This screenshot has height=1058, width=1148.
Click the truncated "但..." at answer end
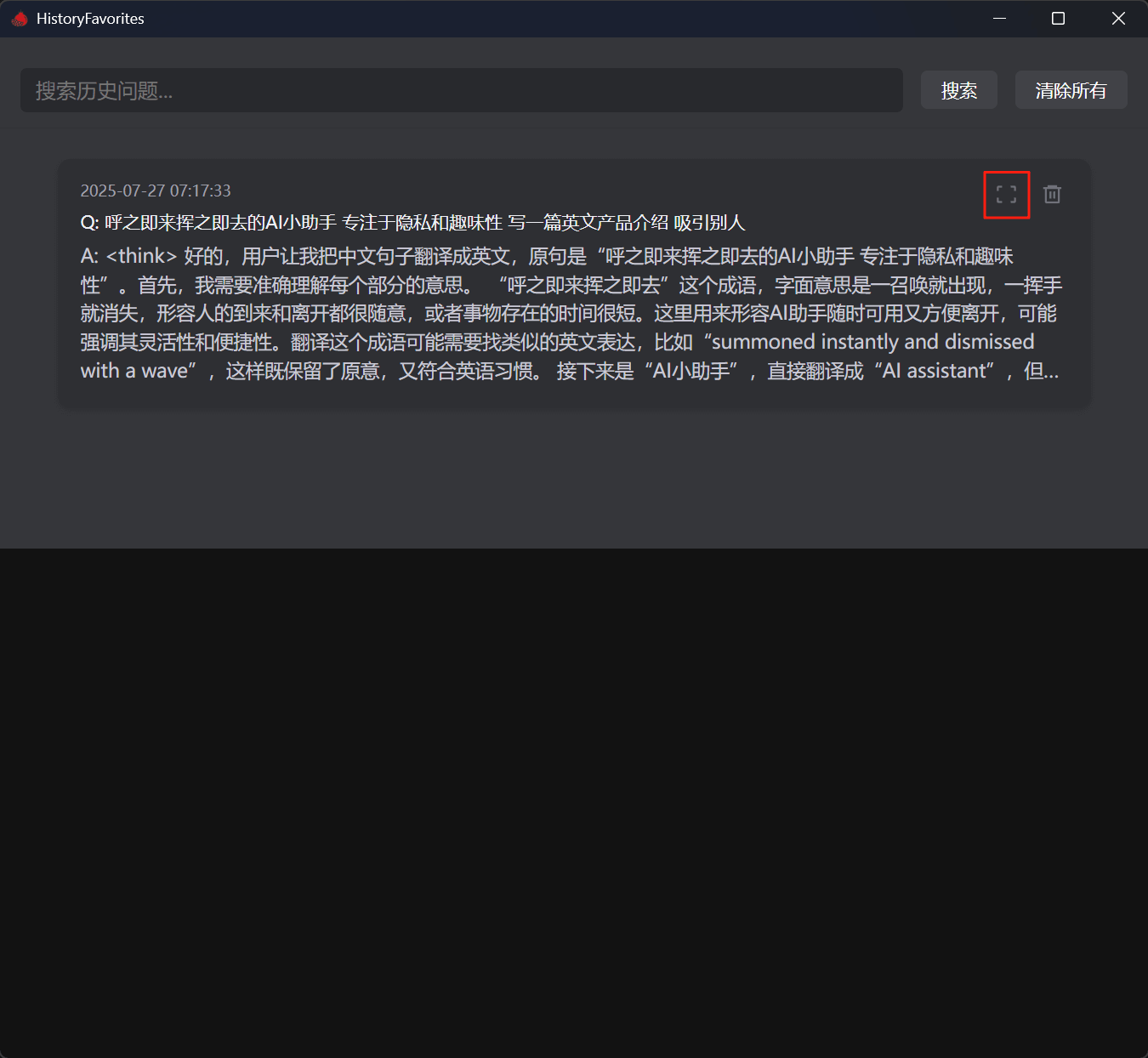[x=1041, y=371]
